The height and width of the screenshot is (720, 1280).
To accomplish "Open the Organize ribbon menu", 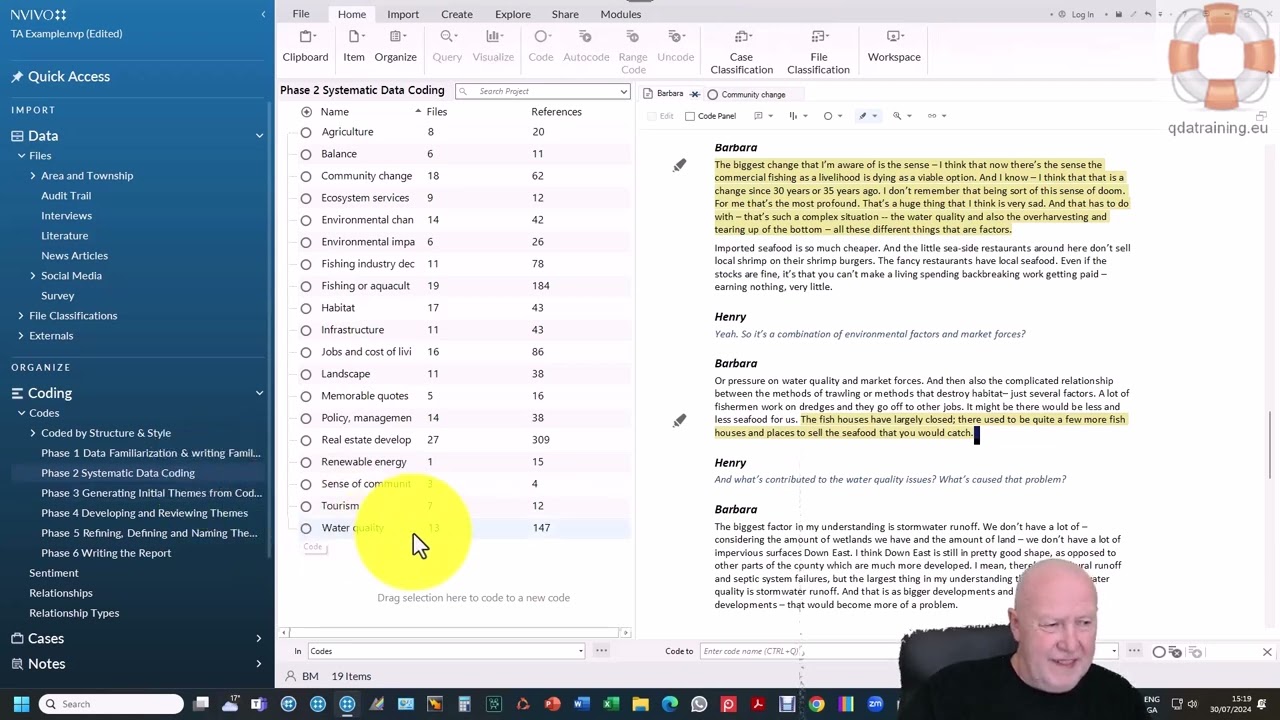I will tap(396, 47).
